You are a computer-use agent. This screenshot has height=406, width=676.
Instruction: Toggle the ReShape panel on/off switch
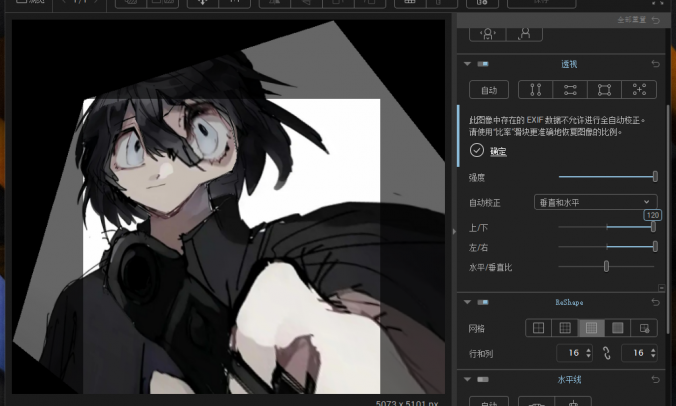click(x=483, y=301)
